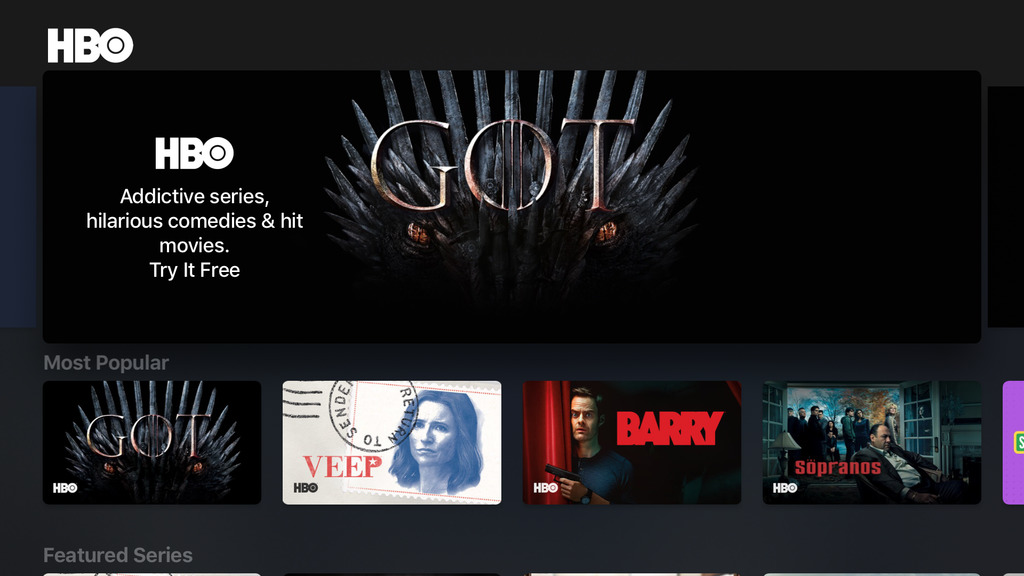Open the Game of Thrones hero banner artwork
1024x576 pixels.
click(x=512, y=206)
